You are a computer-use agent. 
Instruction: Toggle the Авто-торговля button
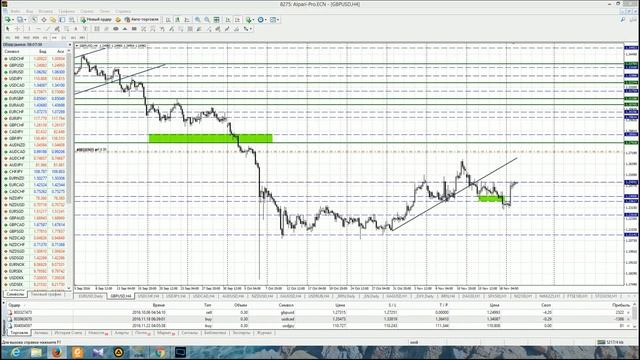pyautogui.click(x=142, y=20)
